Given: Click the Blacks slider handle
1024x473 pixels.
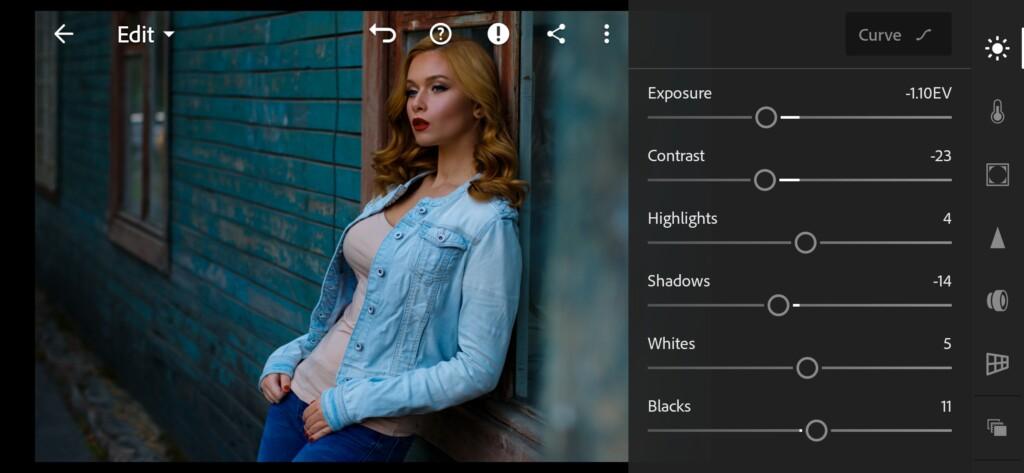Looking at the screenshot, I should pyautogui.click(x=816, y=431).
